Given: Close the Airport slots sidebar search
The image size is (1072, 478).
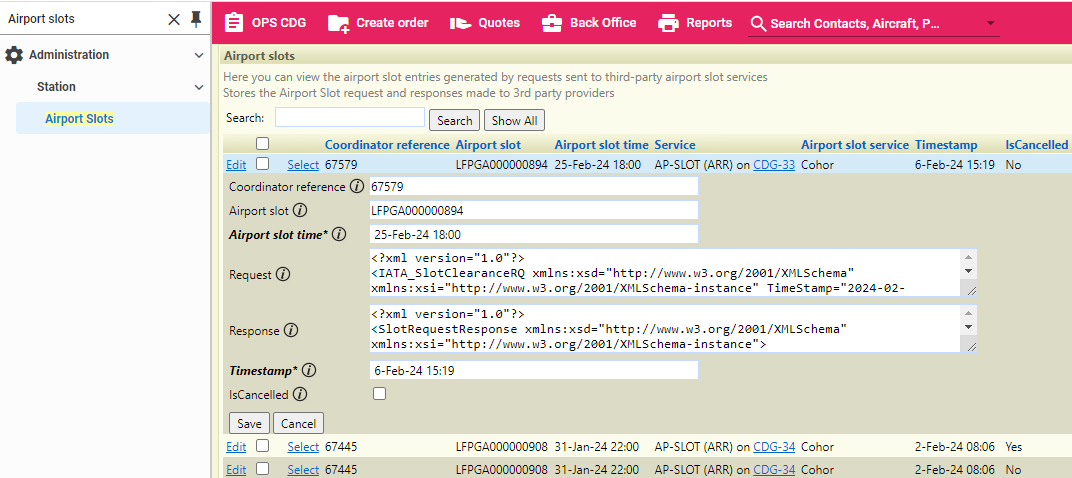Looking at the screenshot, I should pos(174,20).
